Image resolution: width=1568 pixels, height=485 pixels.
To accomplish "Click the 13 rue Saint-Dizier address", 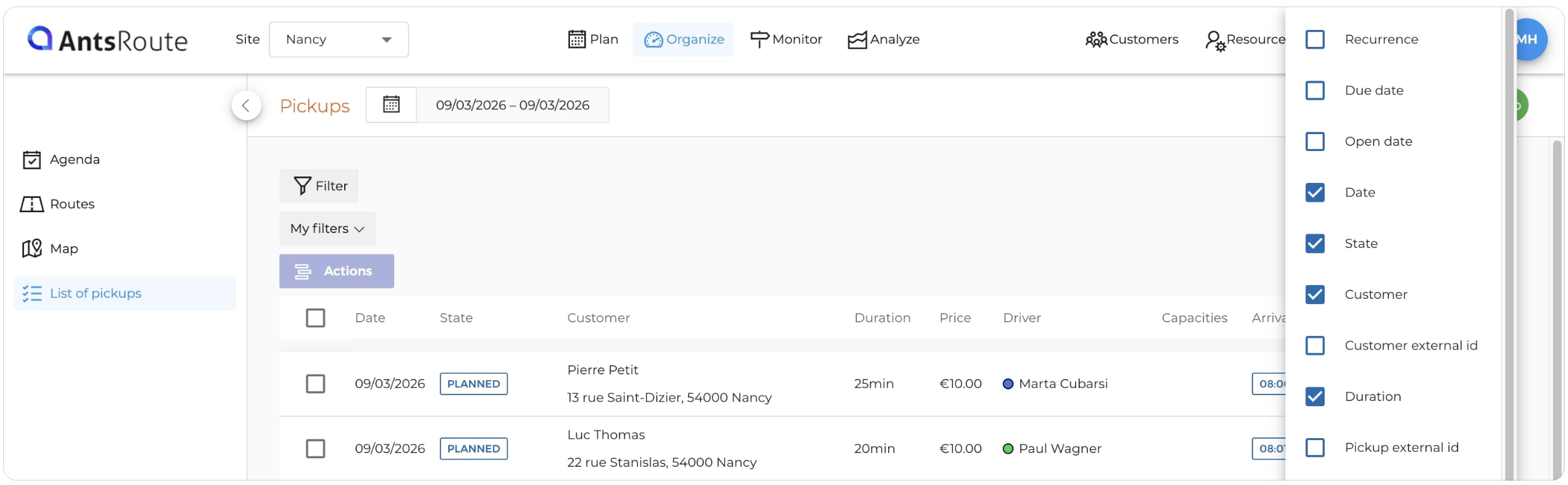I will (669, 398).
